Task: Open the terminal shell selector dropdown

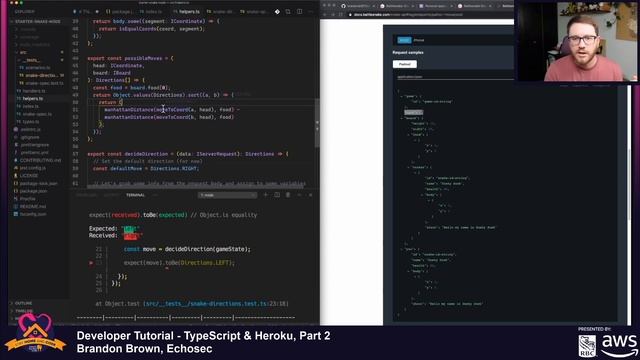Action: [227, 195]
